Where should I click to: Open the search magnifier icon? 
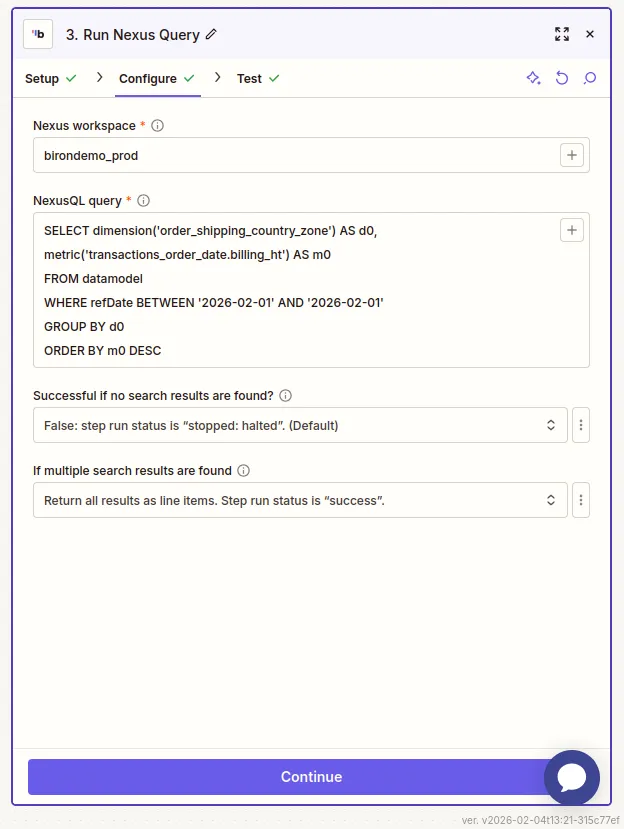coord(589,77)
